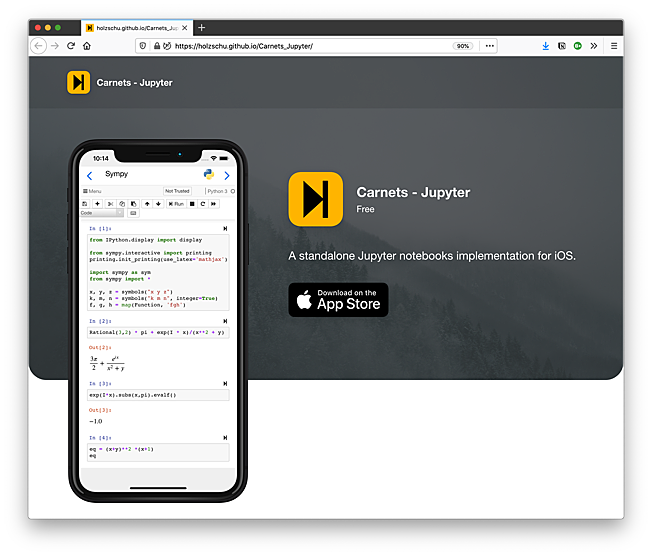Cut cell using scissors icon
This screenshot has width=652, height=556.
pyautogui.click(x=110, y=204)
